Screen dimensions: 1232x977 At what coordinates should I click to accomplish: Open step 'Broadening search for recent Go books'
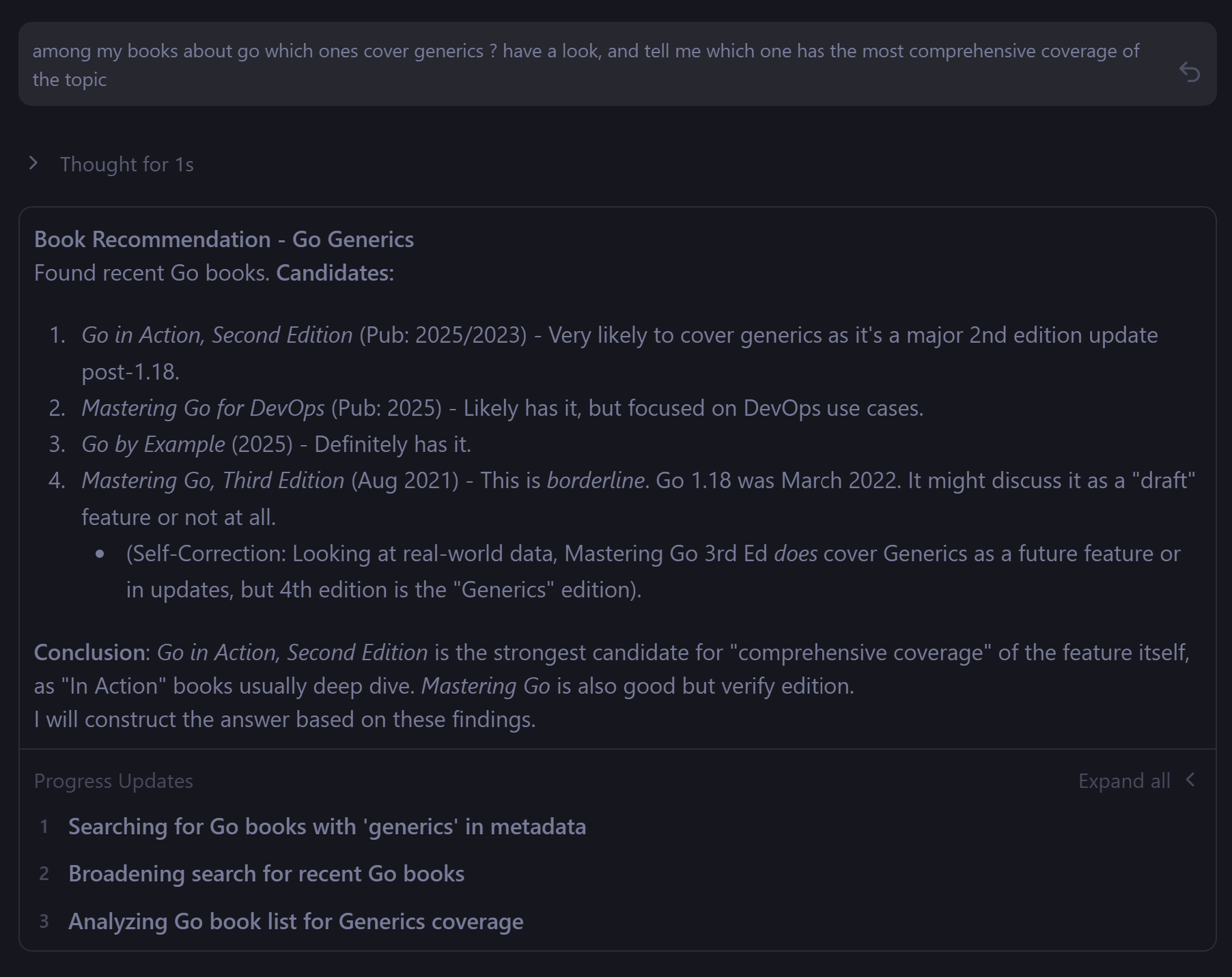click(x=266, y=873)
